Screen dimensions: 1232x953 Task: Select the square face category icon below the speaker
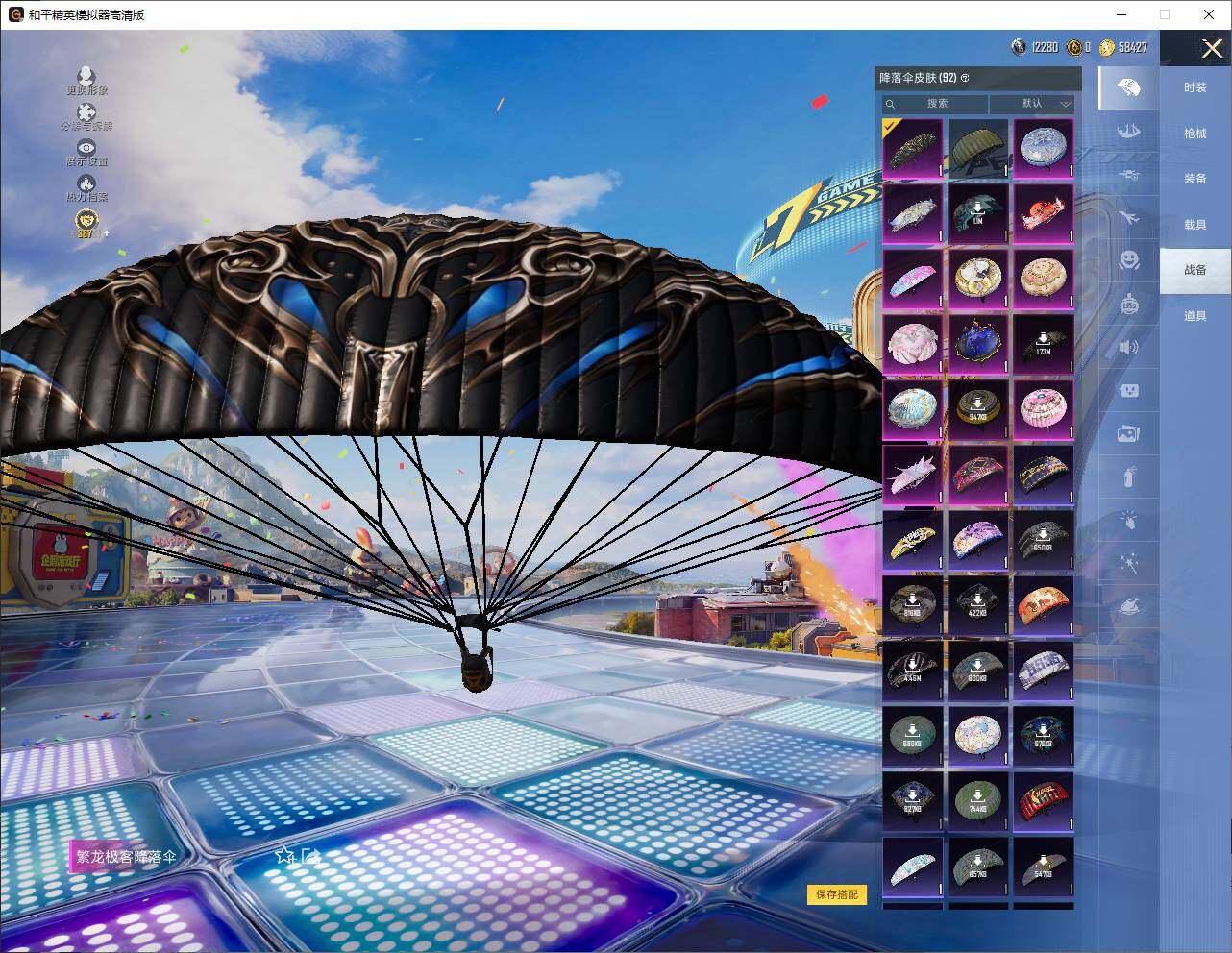tap(1128, 390)
